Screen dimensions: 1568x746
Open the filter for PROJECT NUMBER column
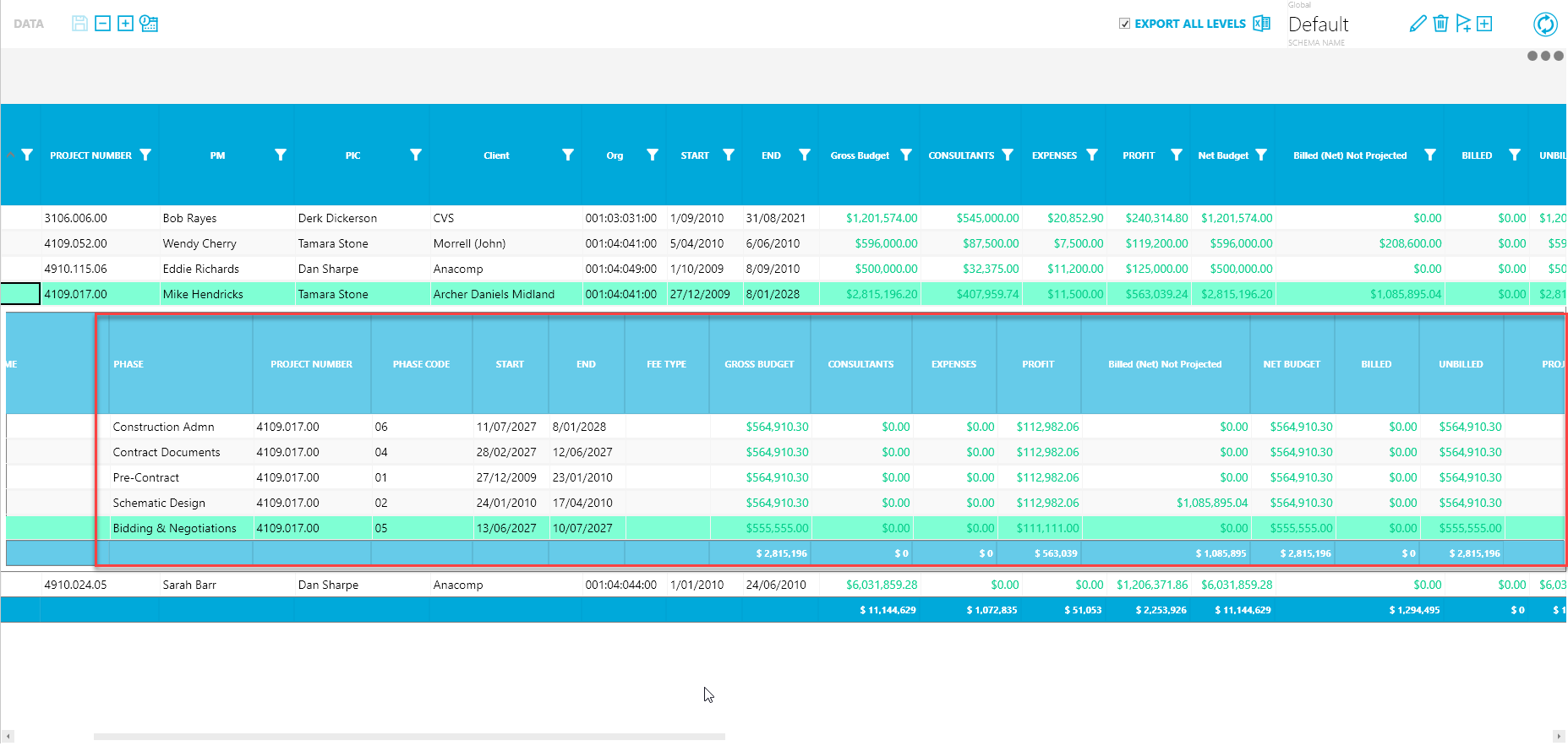[x=145, y=155]
